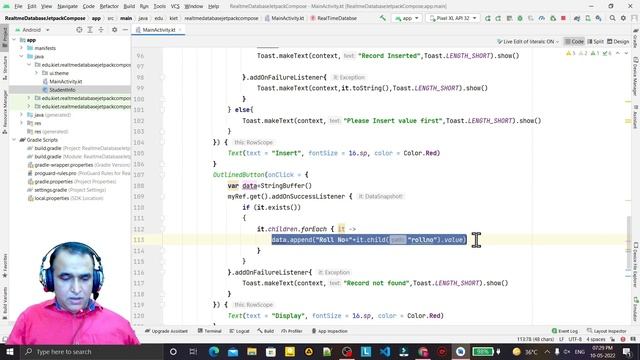Viewport: 640px width, 360px height.
Task: Toggle the Project tool window sidebar button
Action: tap(5, 37)
